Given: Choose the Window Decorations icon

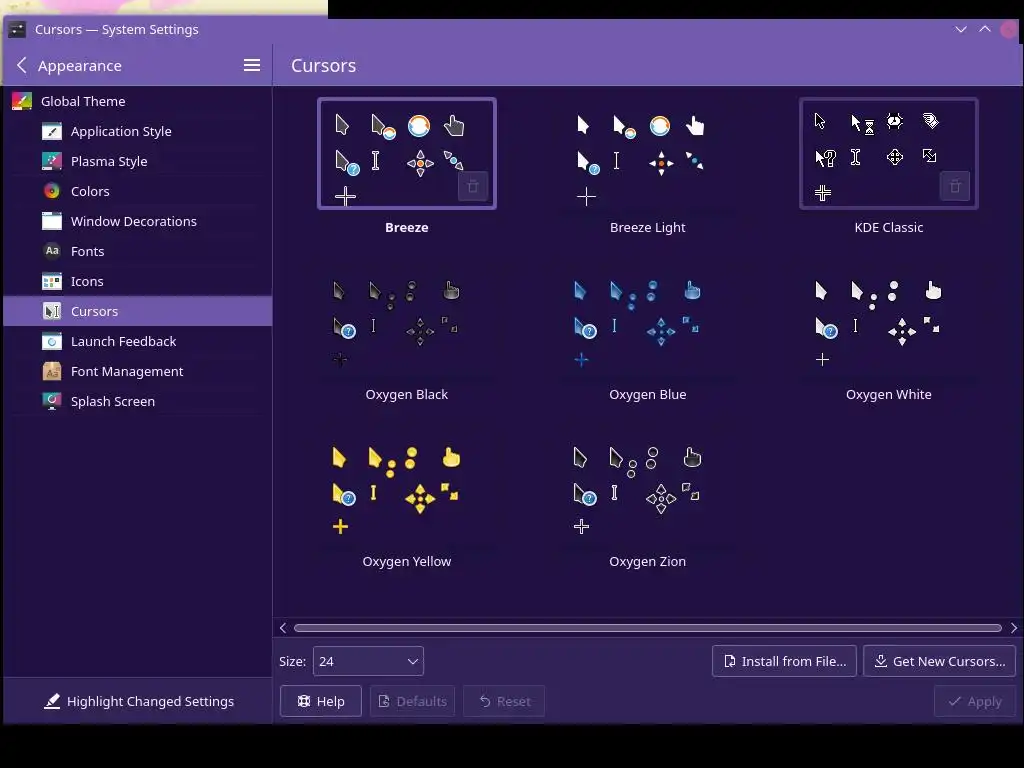Looking at the screenshot, I should click(52, 221).
